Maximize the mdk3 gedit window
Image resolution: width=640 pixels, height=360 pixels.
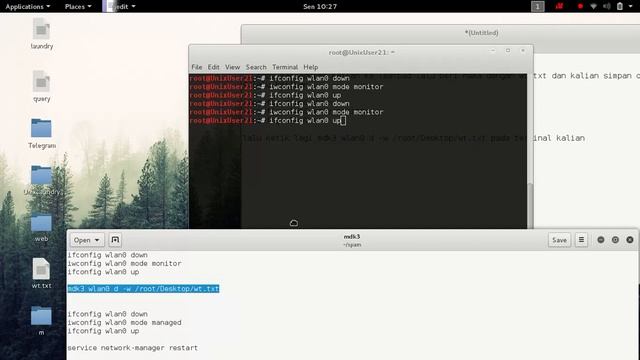615,240
